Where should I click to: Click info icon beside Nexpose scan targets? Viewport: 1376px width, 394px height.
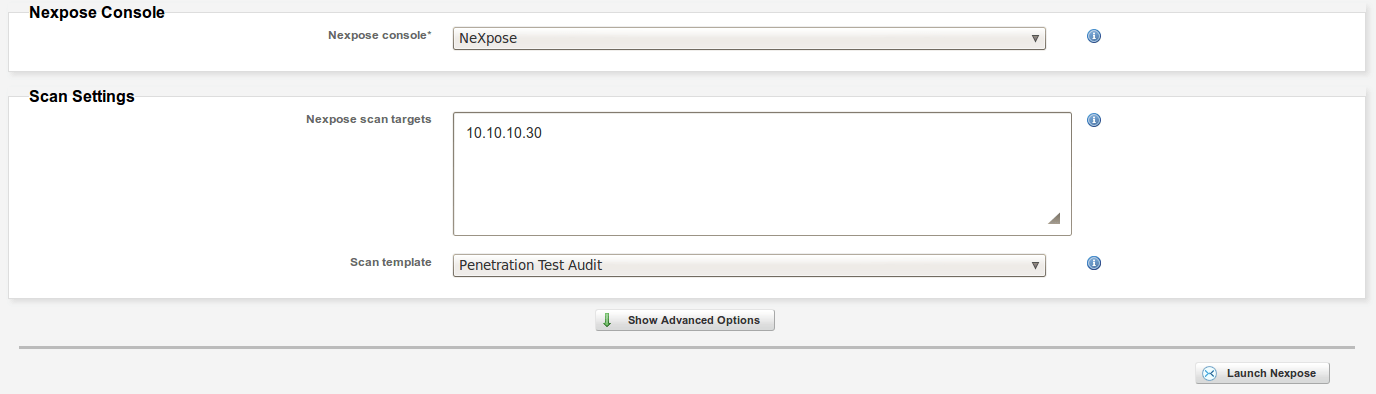pos(1093,120)
